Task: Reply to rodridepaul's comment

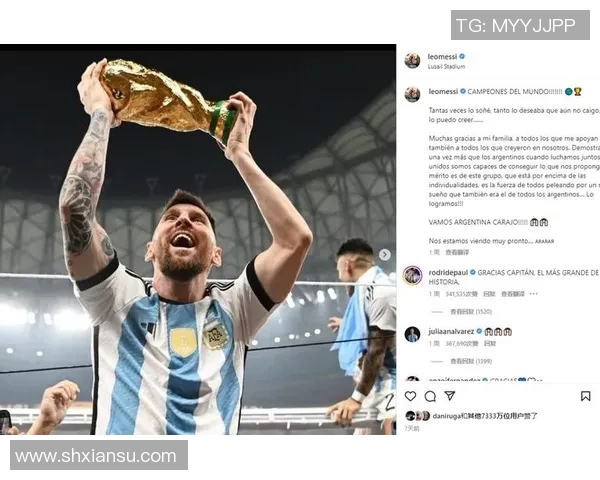Action: tap(489, 294)
